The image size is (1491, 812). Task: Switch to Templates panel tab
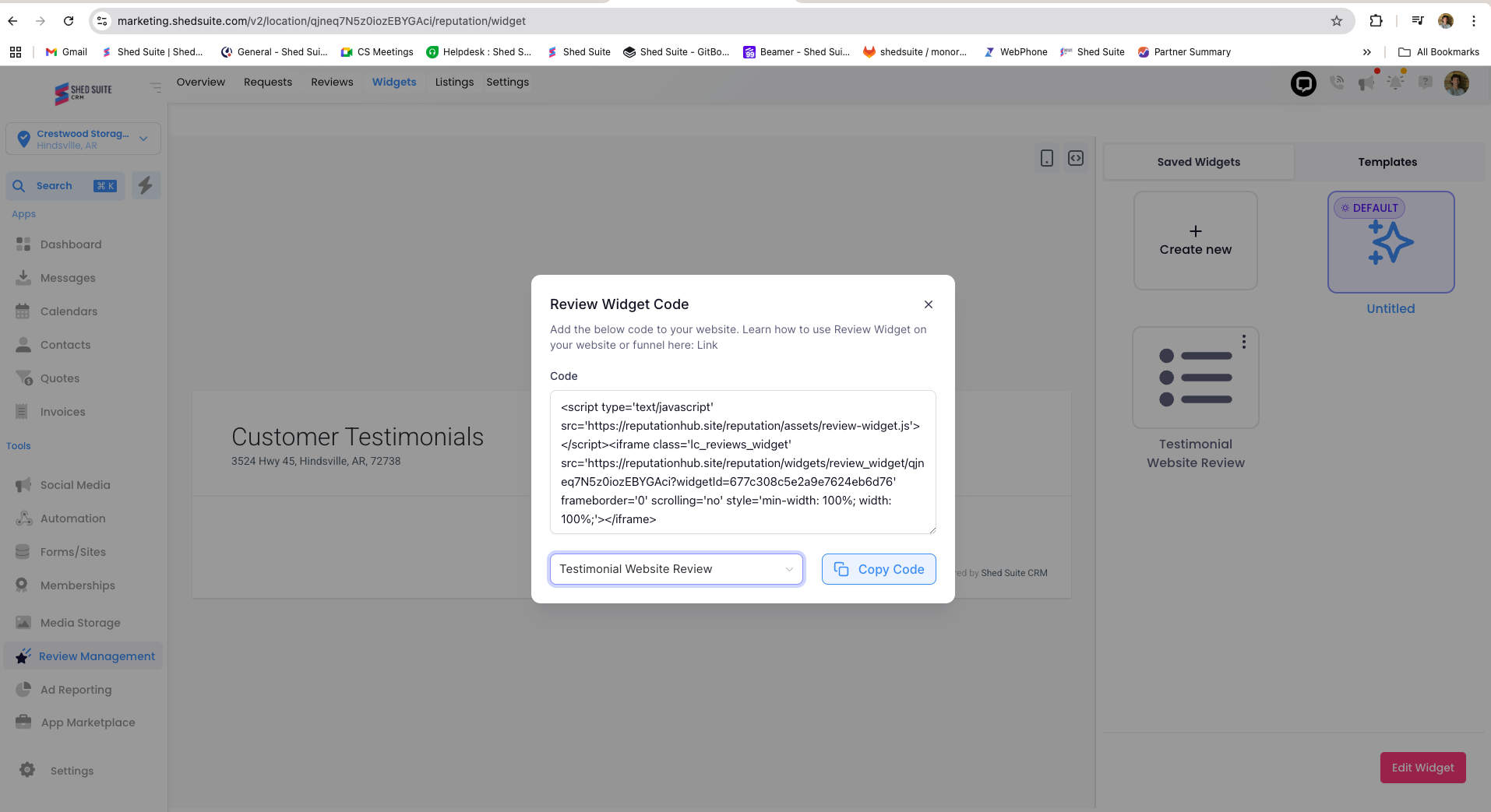pyautogui.click(x=1387, y=162)
